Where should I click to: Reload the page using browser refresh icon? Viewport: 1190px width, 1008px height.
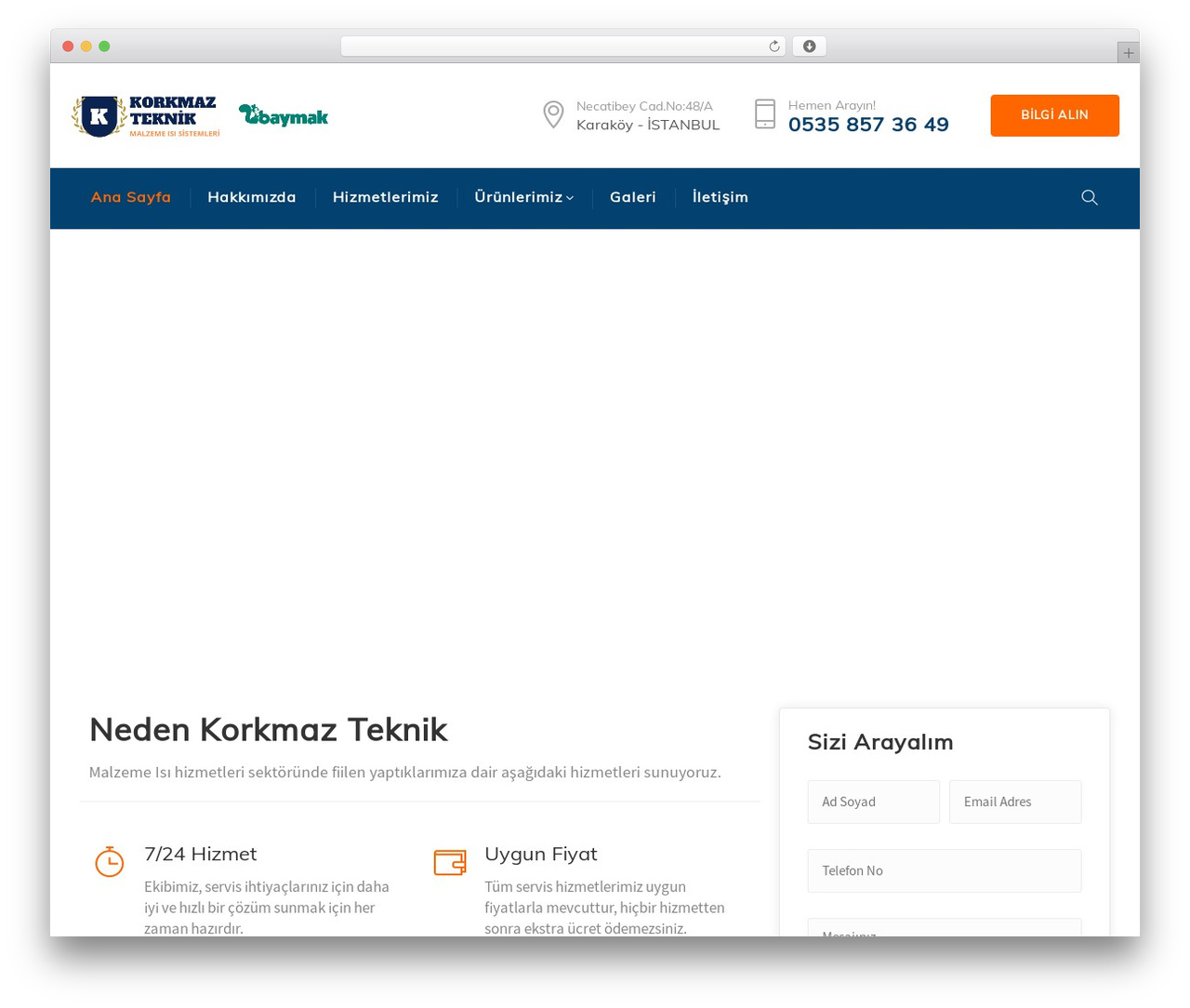tap(774, 46)
